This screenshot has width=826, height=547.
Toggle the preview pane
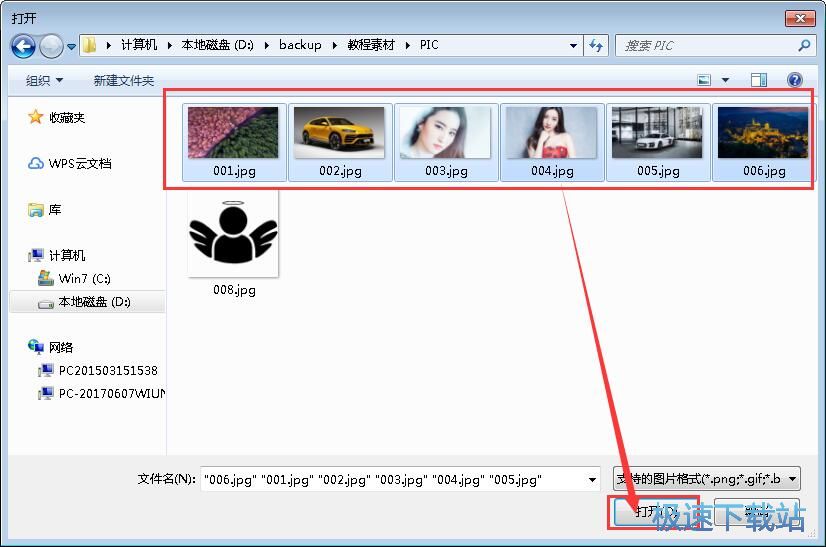(759, 80)
